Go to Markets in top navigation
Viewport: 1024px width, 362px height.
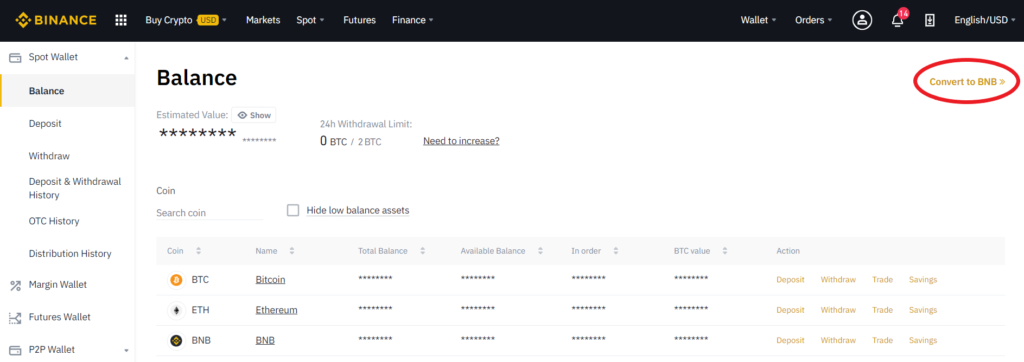263,20
